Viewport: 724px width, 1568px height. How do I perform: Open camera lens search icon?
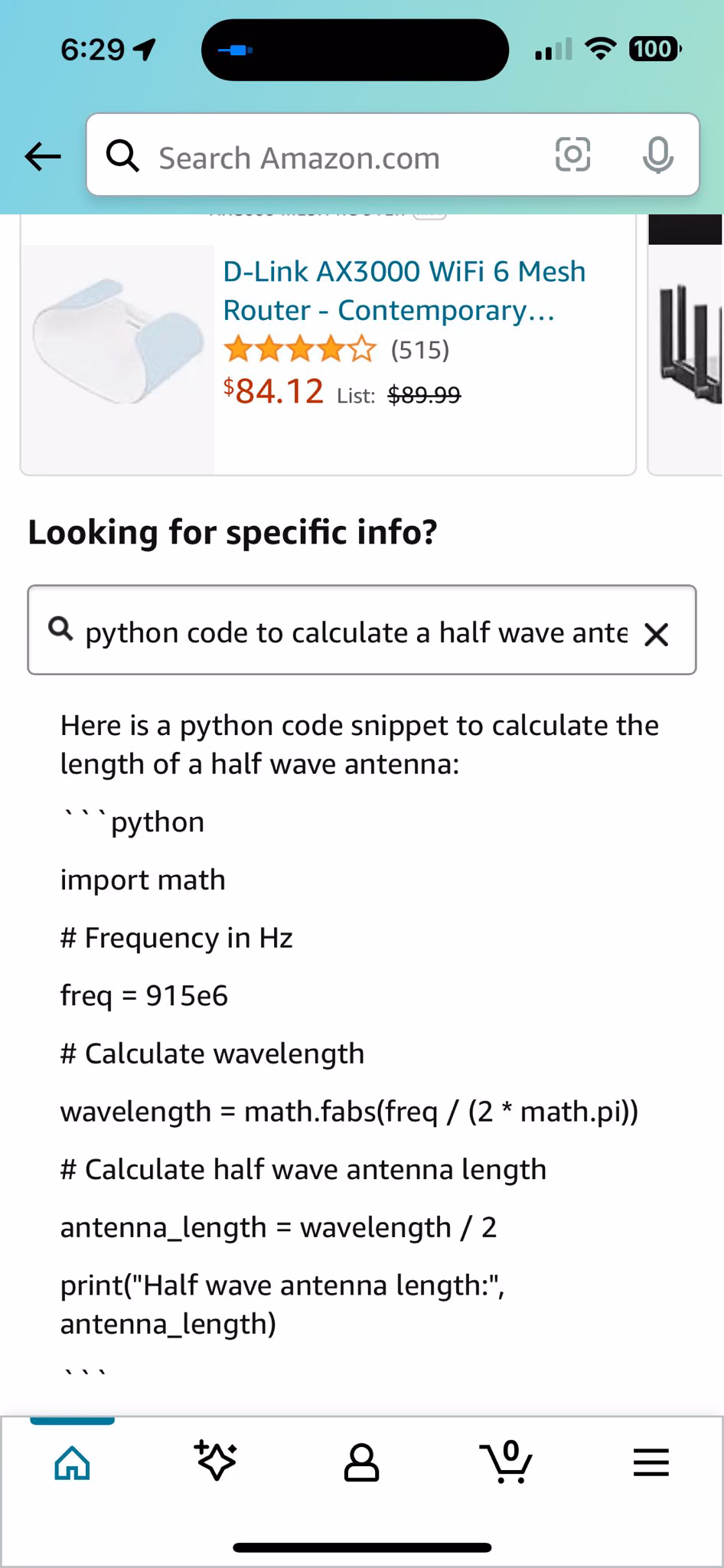(x=572, y=155)
